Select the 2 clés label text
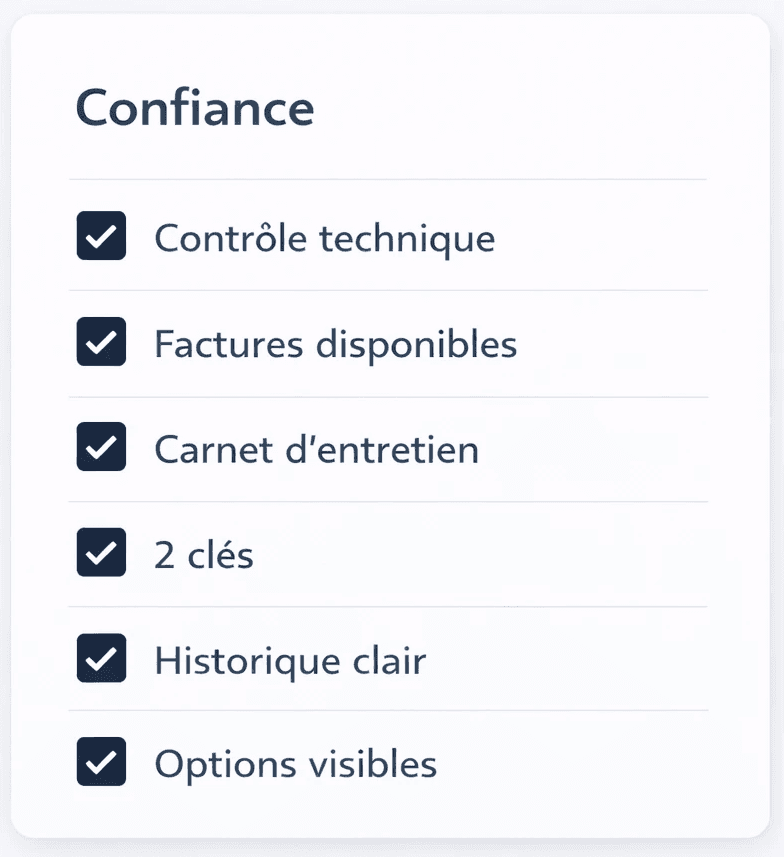 (x=204, y=555)
